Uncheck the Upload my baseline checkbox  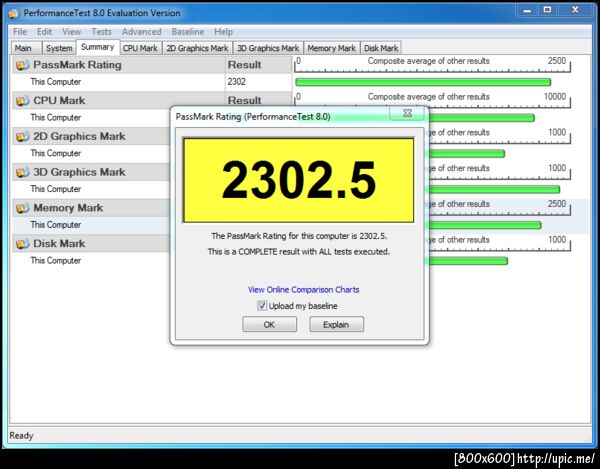coord(262,306)
